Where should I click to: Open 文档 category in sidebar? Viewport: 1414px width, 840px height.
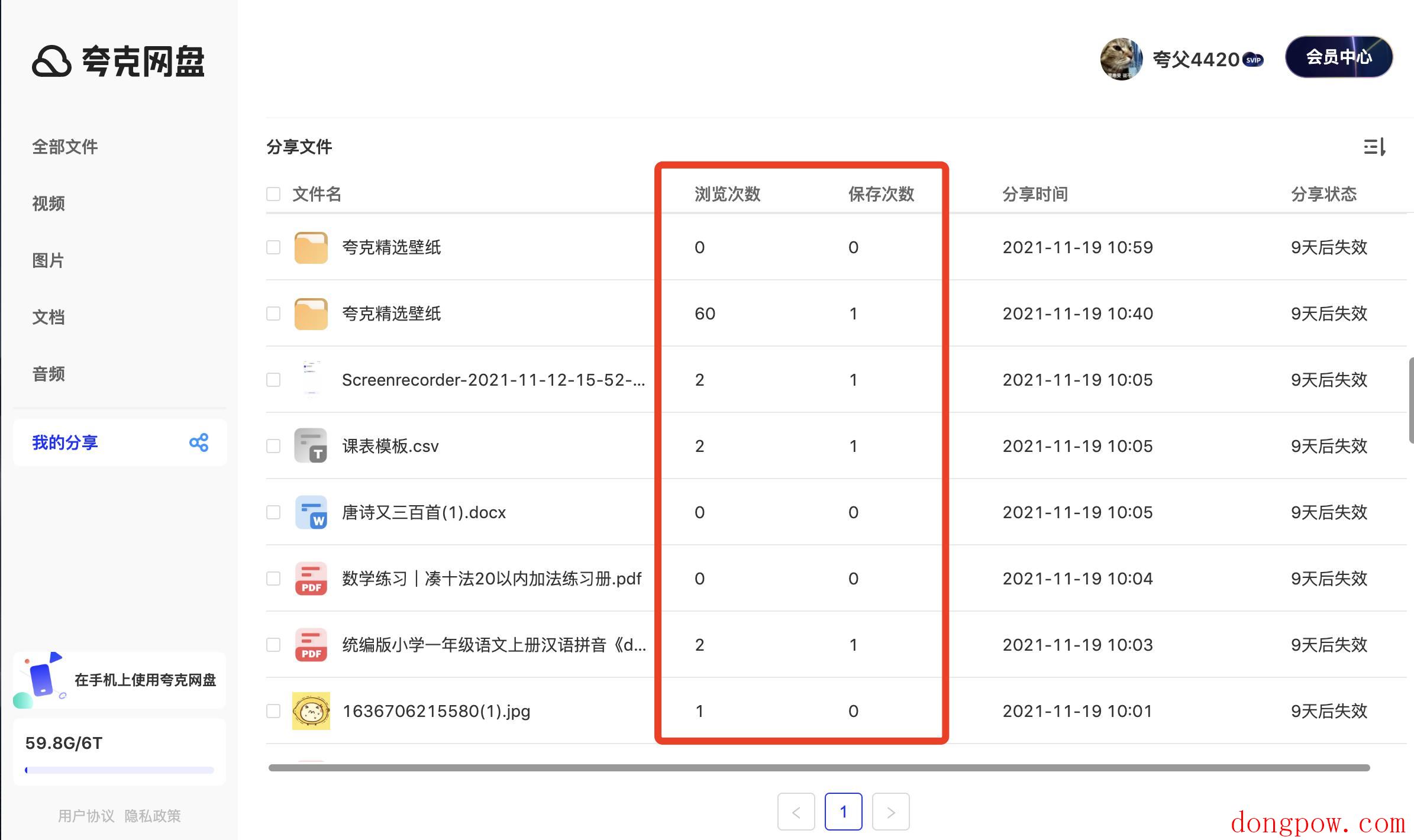pyautogui.click(x=49, y=317)
